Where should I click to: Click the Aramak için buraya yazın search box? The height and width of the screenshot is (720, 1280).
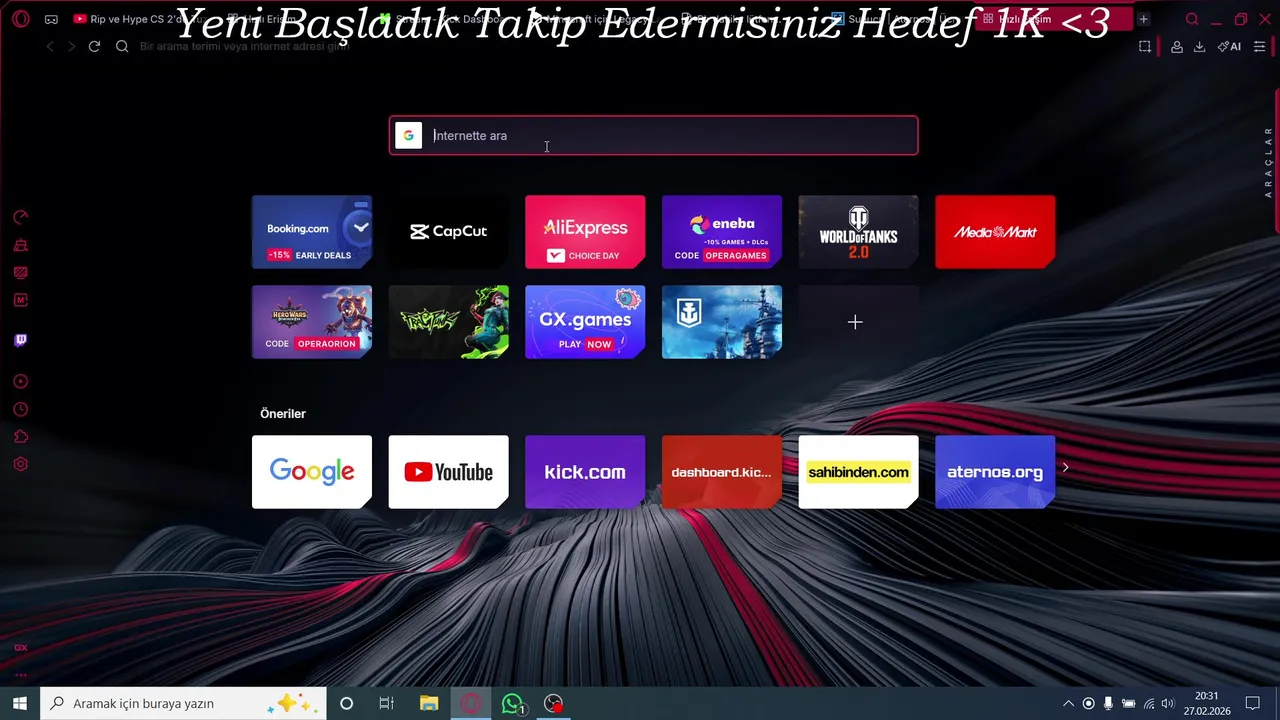(183, 703)
